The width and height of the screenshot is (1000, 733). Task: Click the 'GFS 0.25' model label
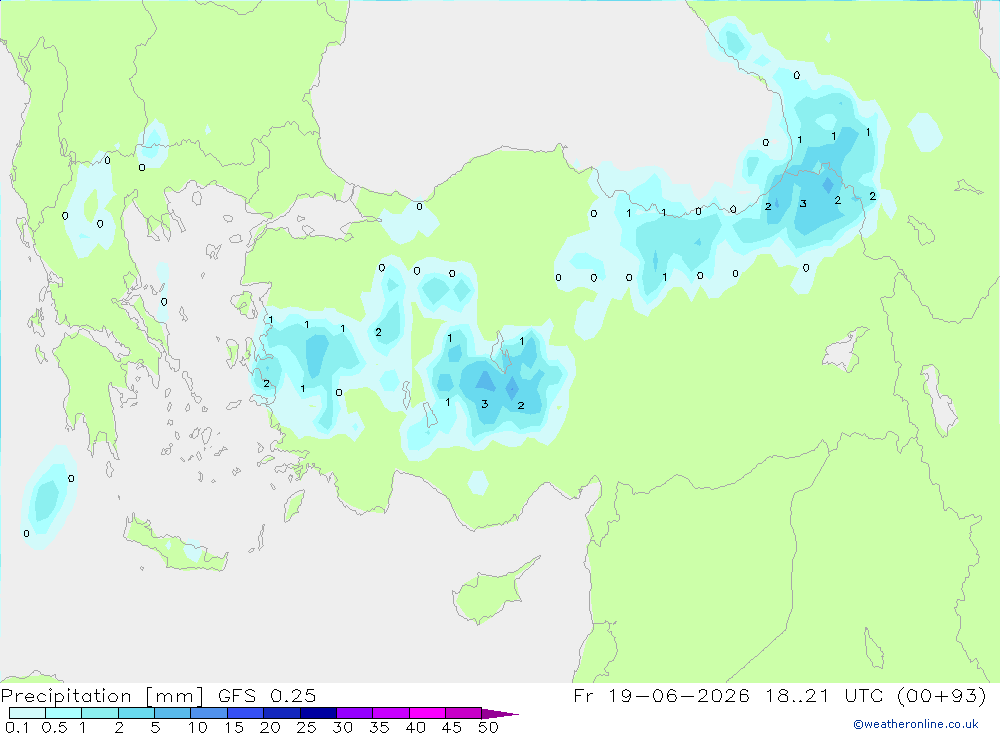pyautogui.click(x=267, y=696)
